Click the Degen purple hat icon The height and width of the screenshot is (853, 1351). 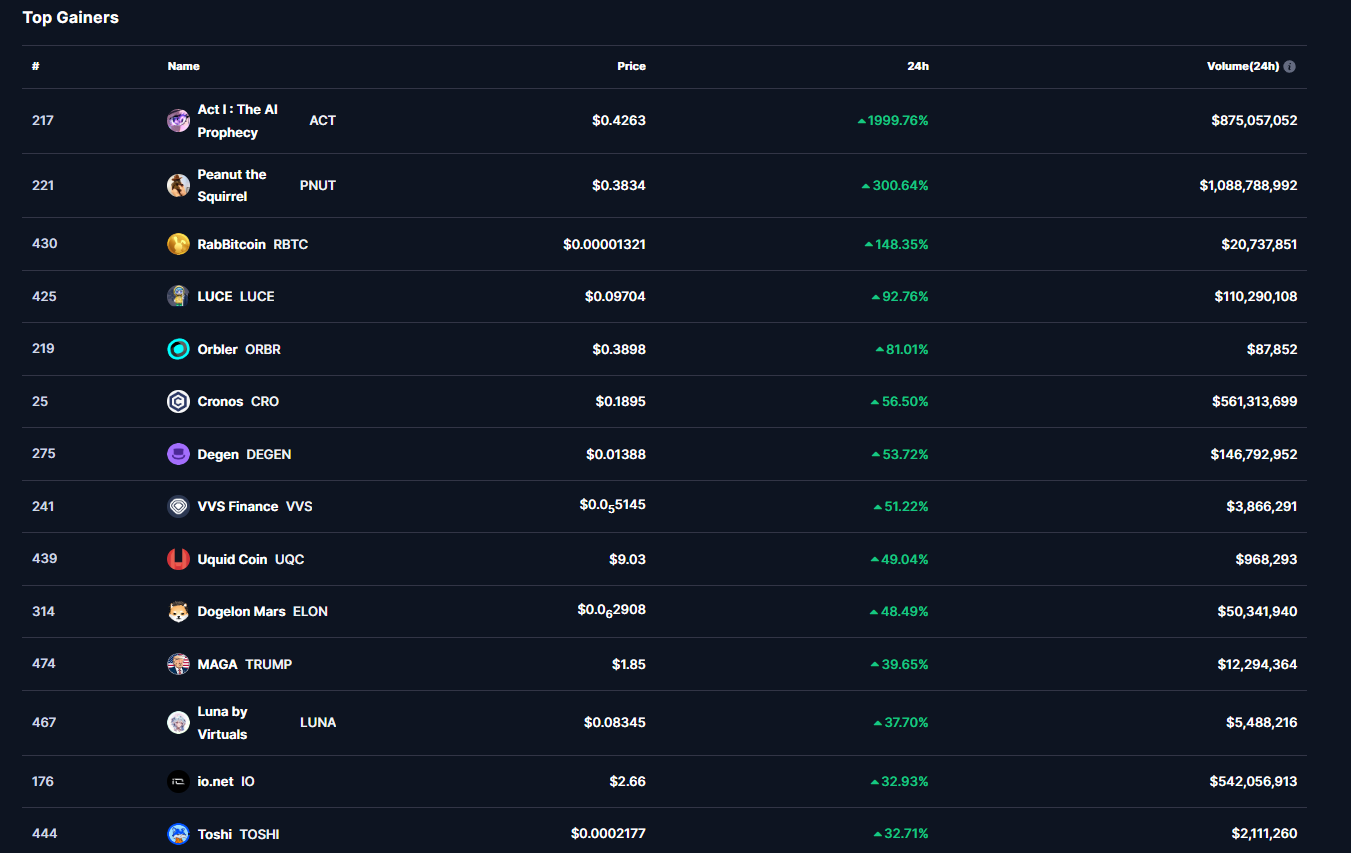tap(178, 454)
